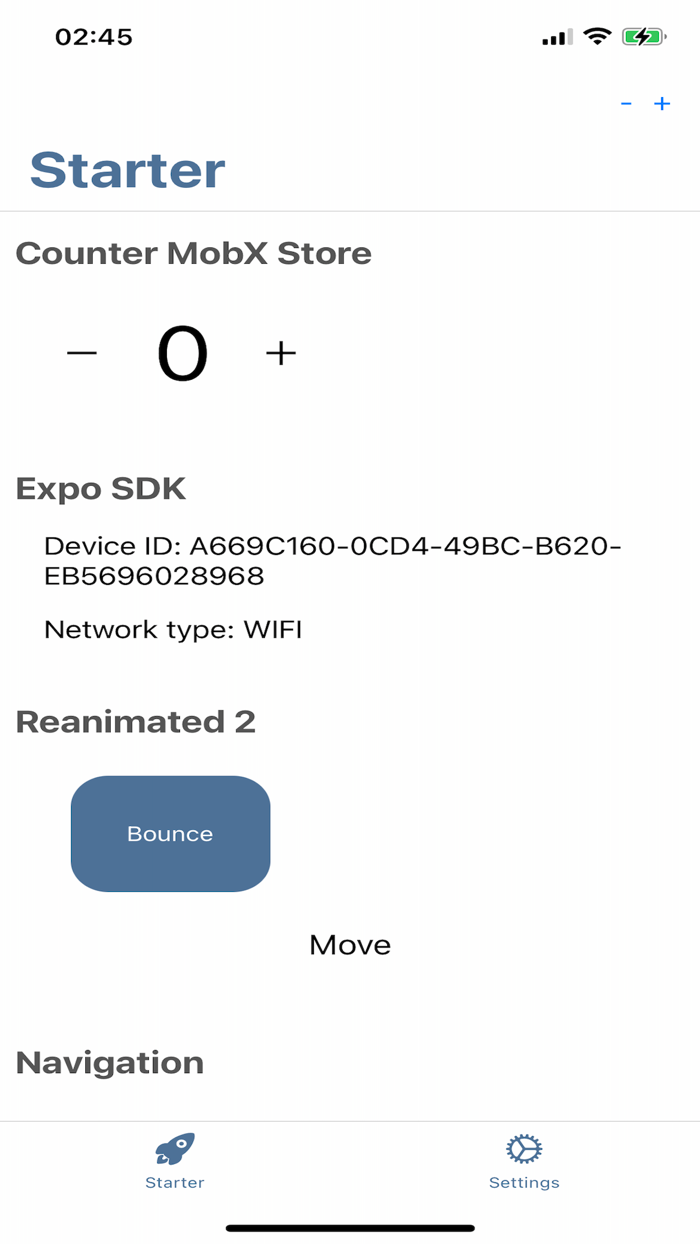Increment the counter with the plus sign
This screenshot has width=700, height=1244.
pyautogui.click(x=280, y=352)
